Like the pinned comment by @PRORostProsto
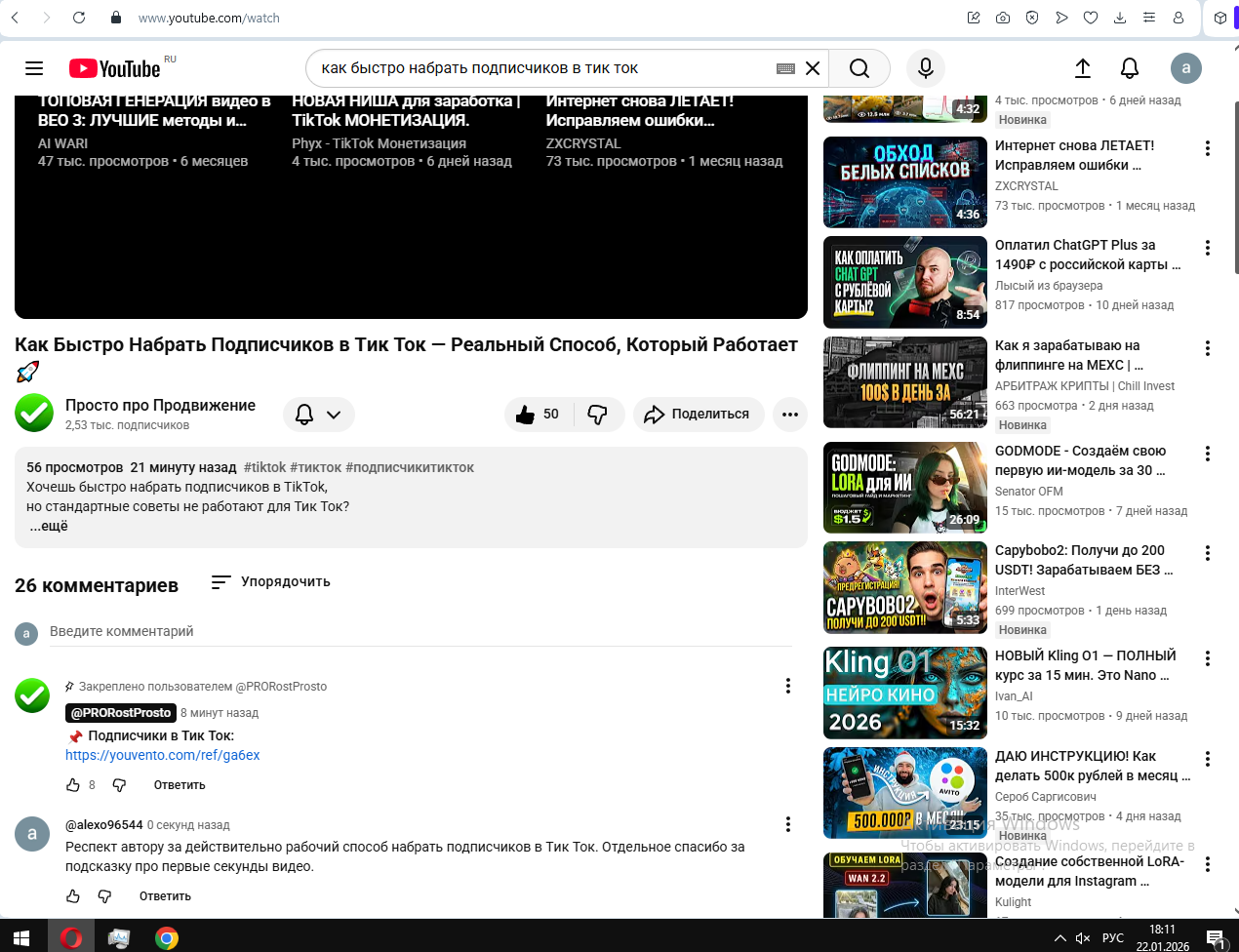 tap(73, 785)
